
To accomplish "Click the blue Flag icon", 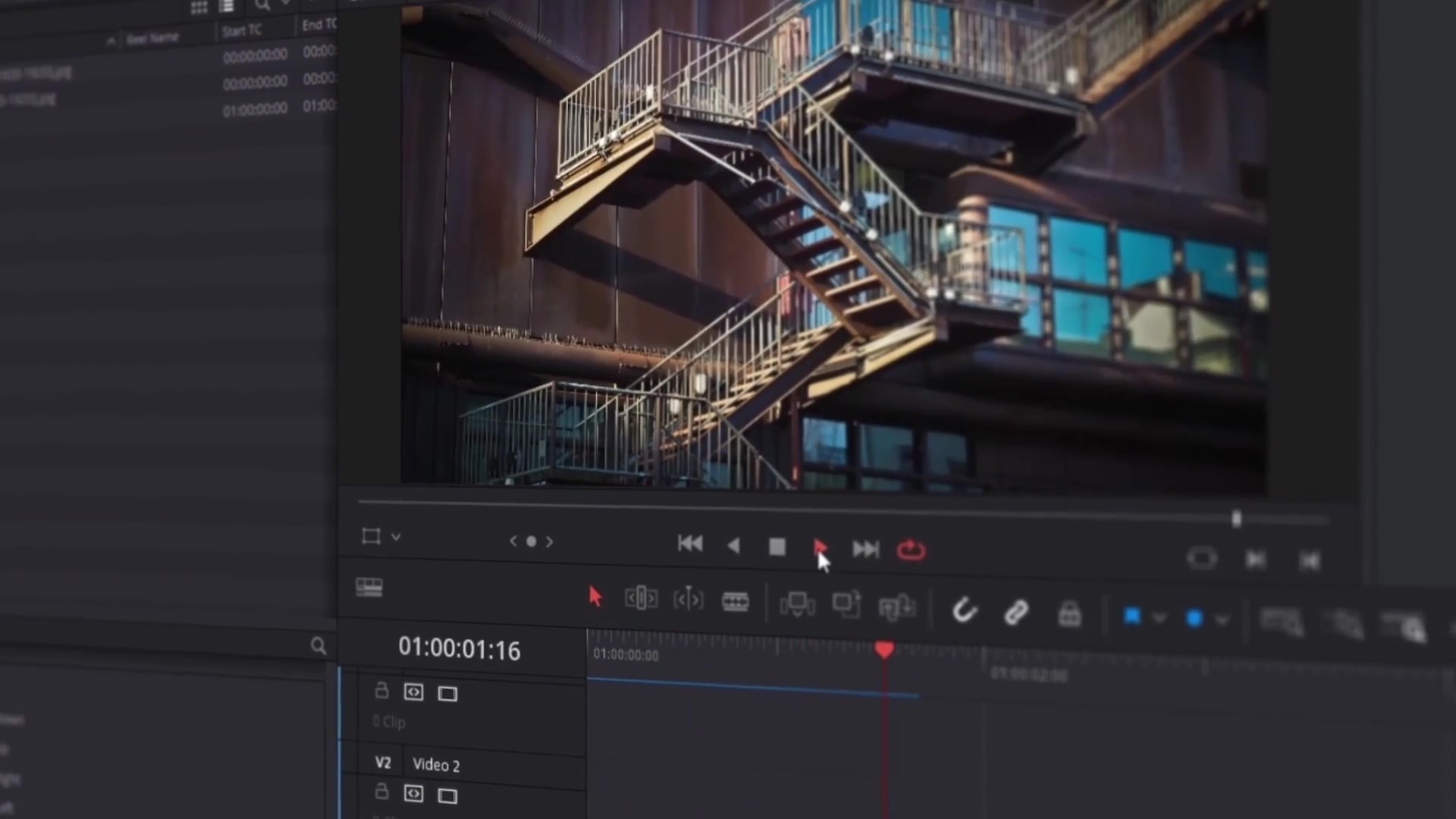I will 1132,617.
